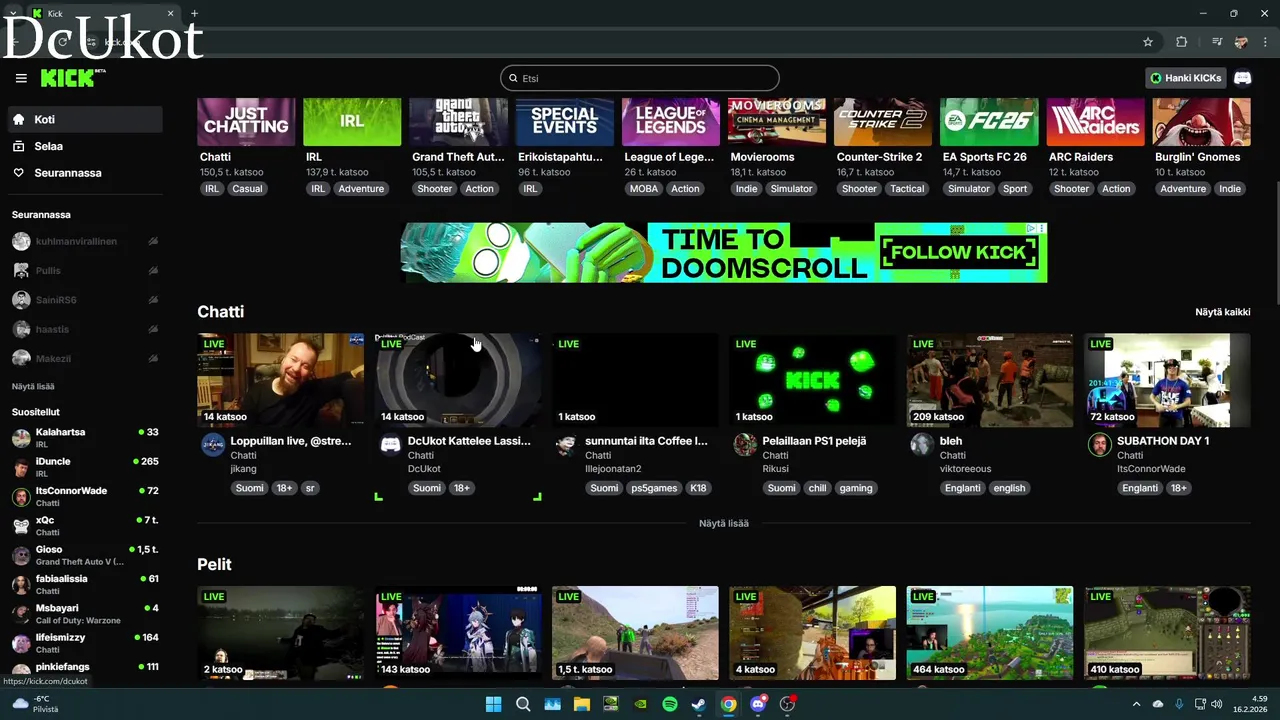1280x720 pixels.
Task: Click fabiaalissia avatar in sidebar
Action: [x=21, y=584]
